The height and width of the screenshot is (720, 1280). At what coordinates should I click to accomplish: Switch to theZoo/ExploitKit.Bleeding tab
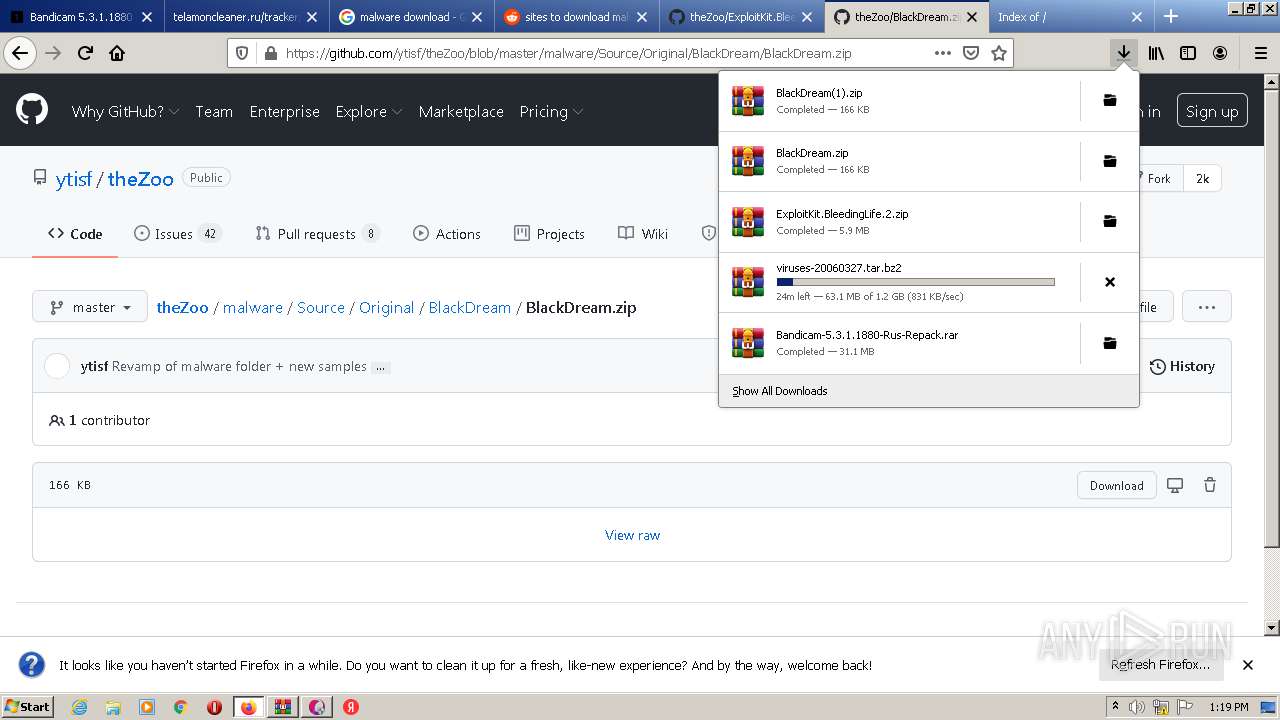click(x=742, y=16)
